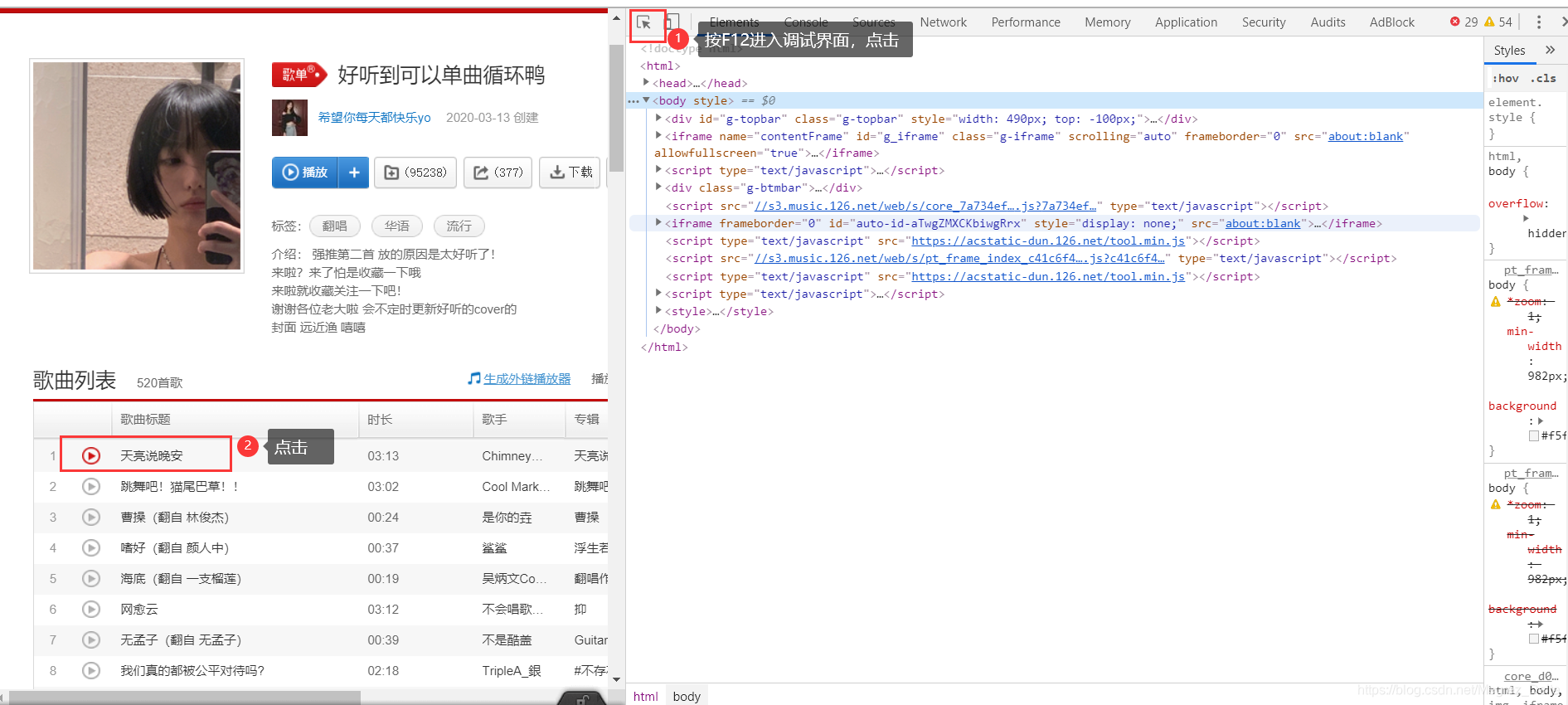Click the yellow warning count icon
1568x705 pixels.
[x=1489, y=22]
